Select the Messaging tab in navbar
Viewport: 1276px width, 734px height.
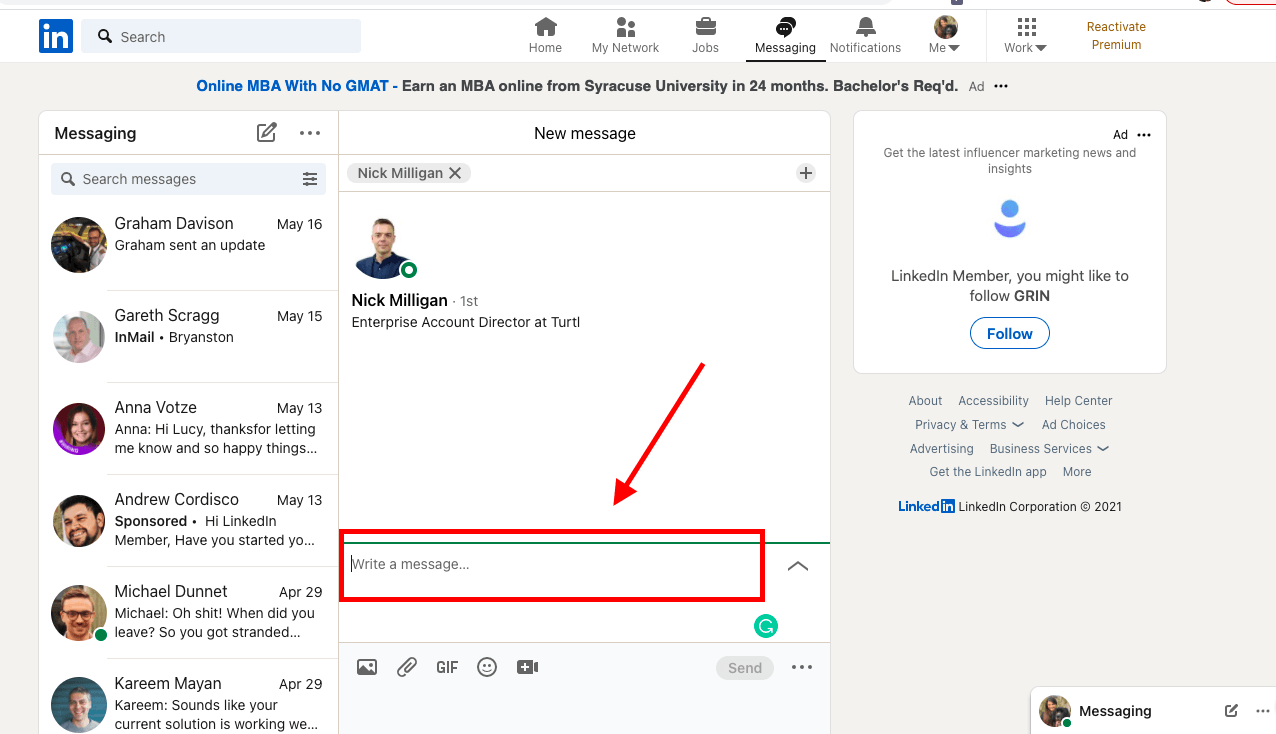coord(785,36)
